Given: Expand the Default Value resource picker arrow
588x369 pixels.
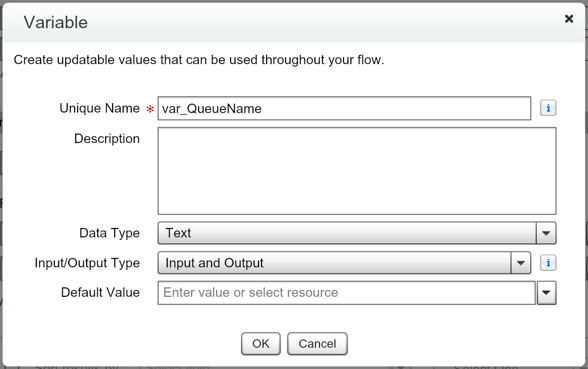Looking at the screenshot, I should pyautogui.click(x=546, y=292).
